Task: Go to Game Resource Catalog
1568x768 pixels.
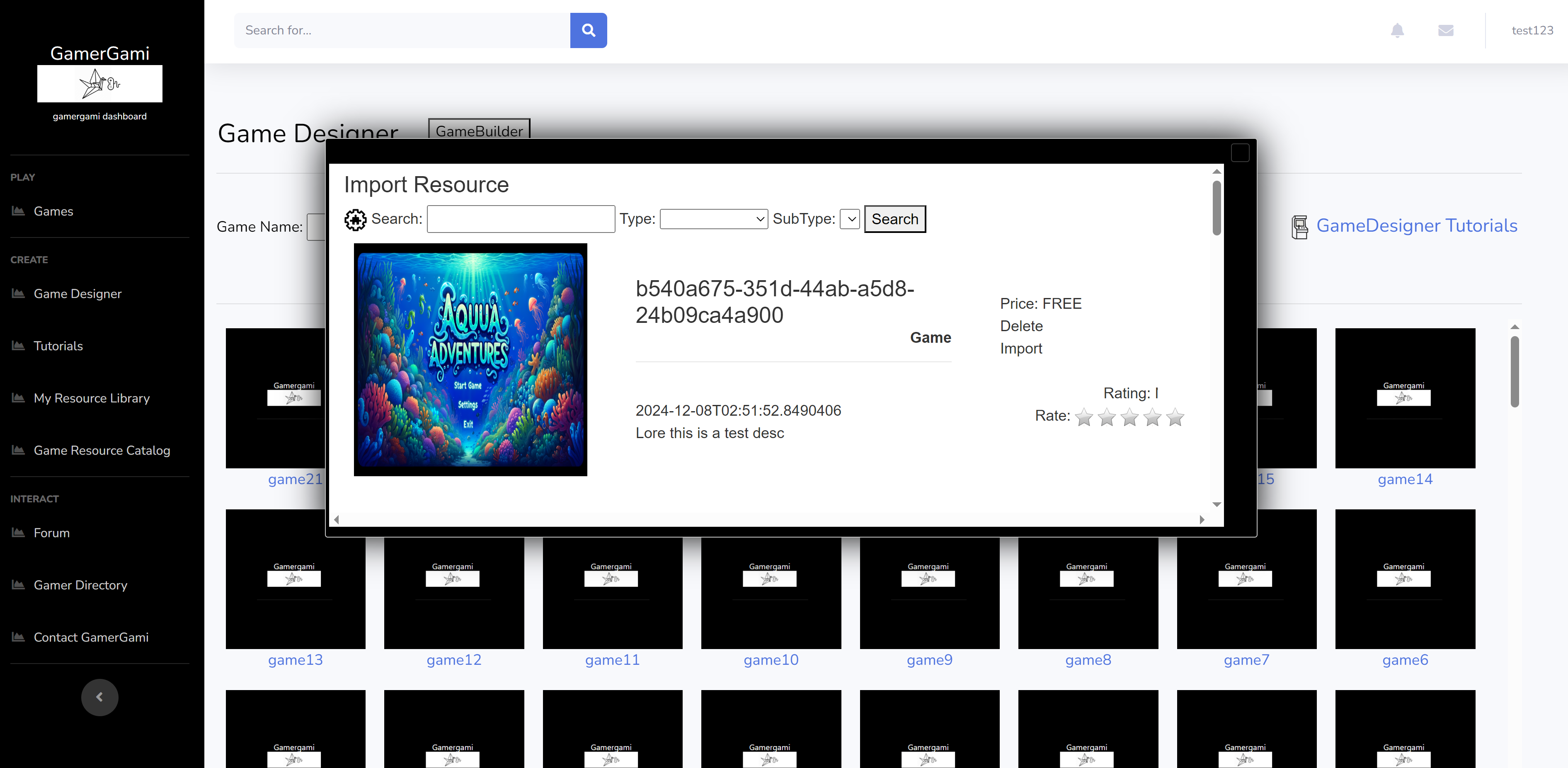Action: click(102, 451)
